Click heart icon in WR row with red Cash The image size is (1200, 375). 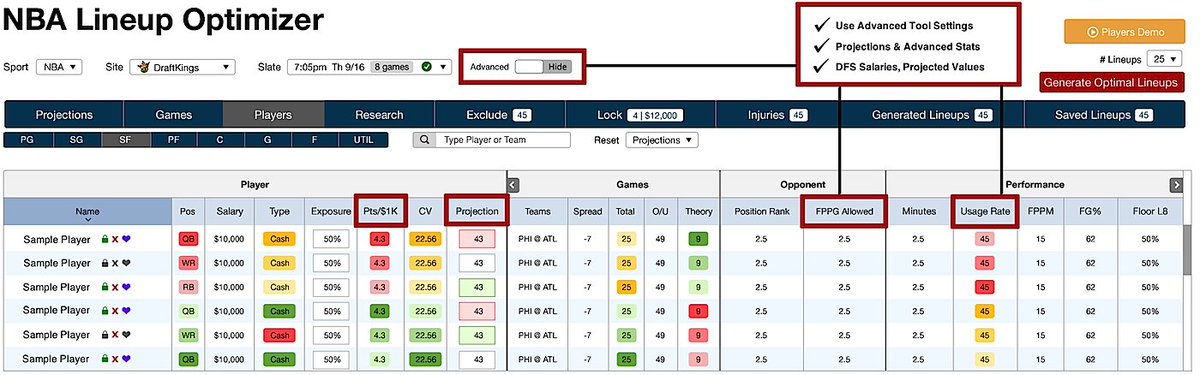[127, 334]
